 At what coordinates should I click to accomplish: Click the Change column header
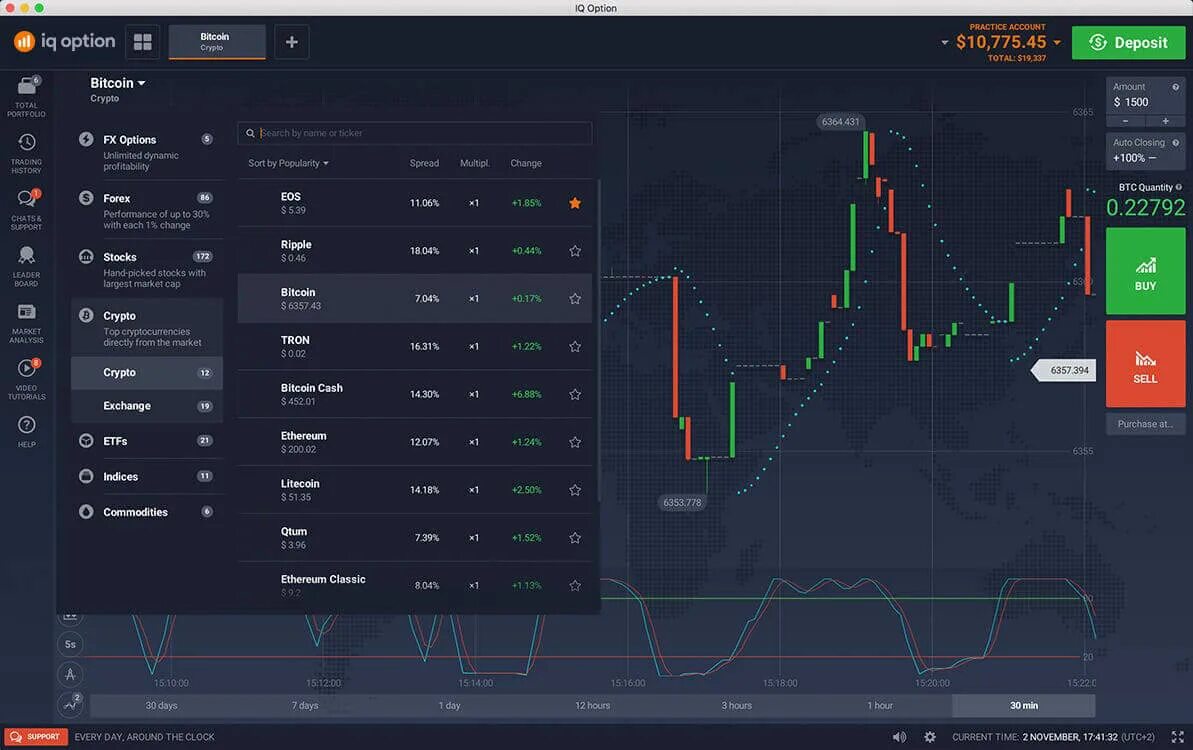coord(526,163)
